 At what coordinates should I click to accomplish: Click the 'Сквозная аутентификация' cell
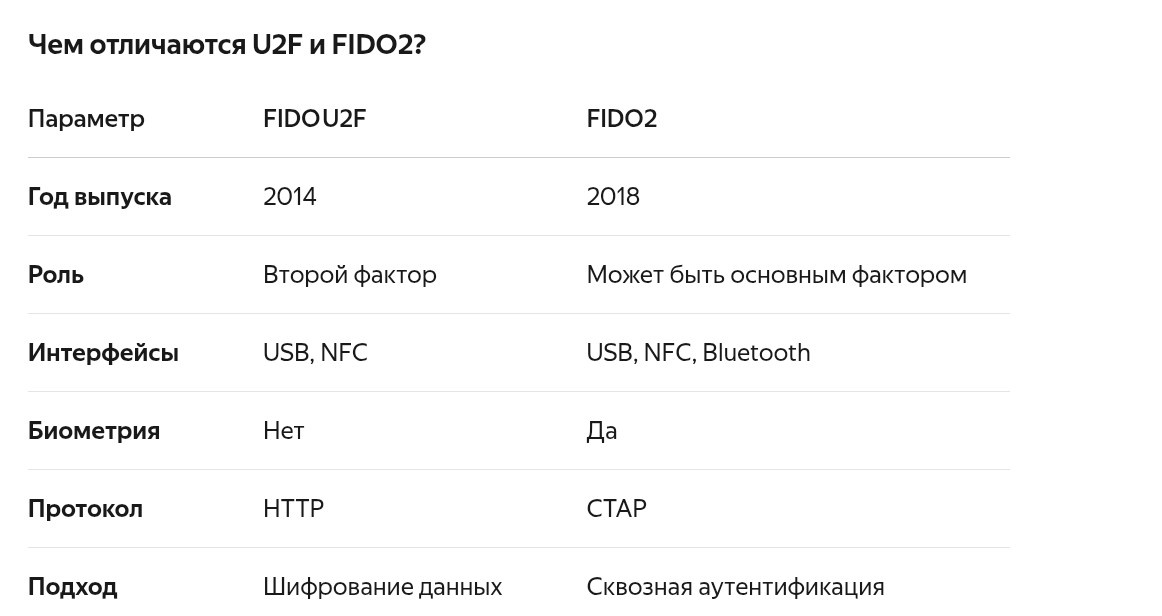click(x=735, y=587)
